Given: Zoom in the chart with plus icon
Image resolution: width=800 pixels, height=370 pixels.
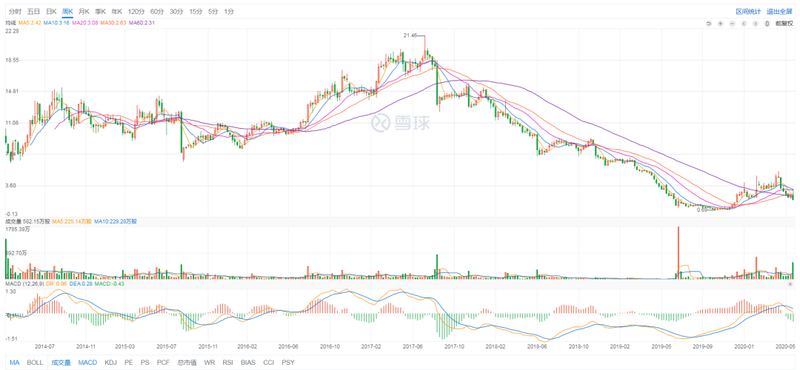Looking at the screenshot, I should point(720,23).
